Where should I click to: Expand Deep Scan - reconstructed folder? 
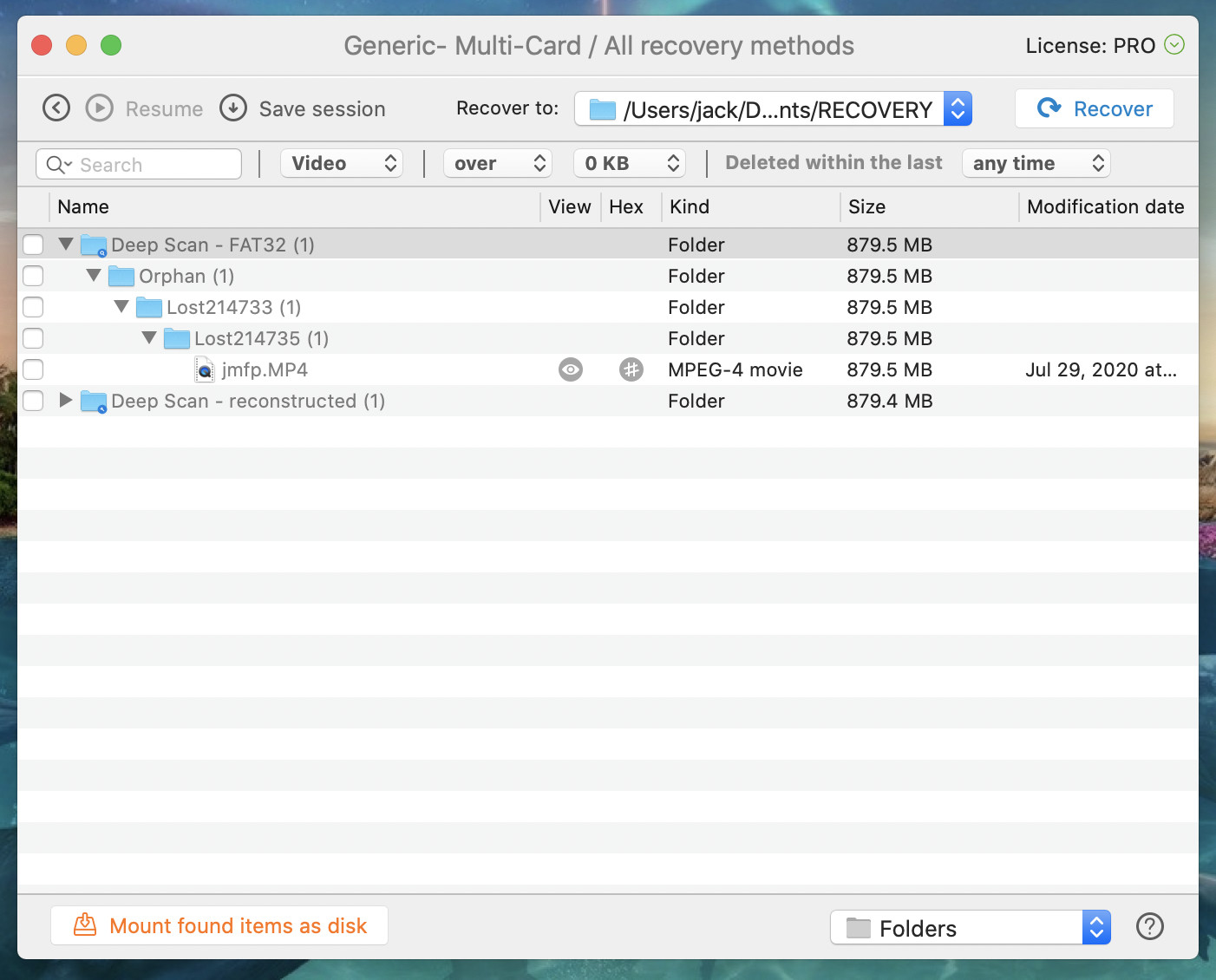point(66,400)
